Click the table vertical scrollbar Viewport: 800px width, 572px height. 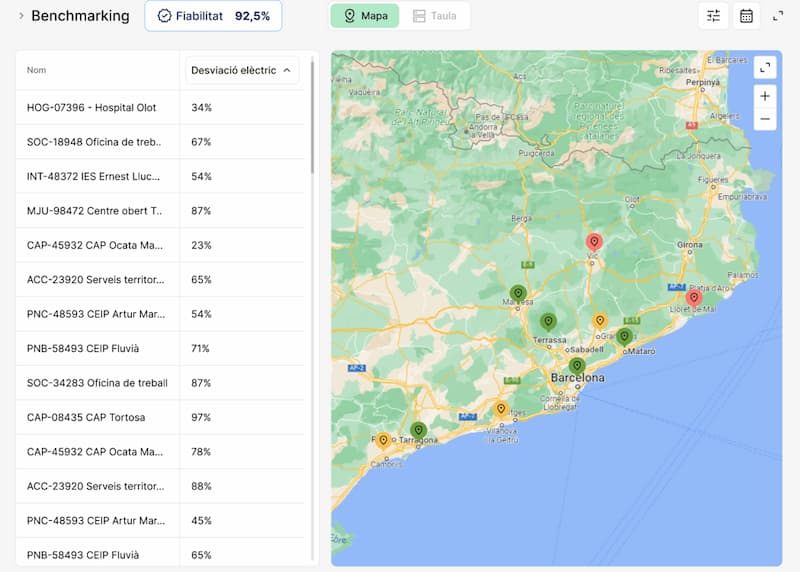point(312,117)
